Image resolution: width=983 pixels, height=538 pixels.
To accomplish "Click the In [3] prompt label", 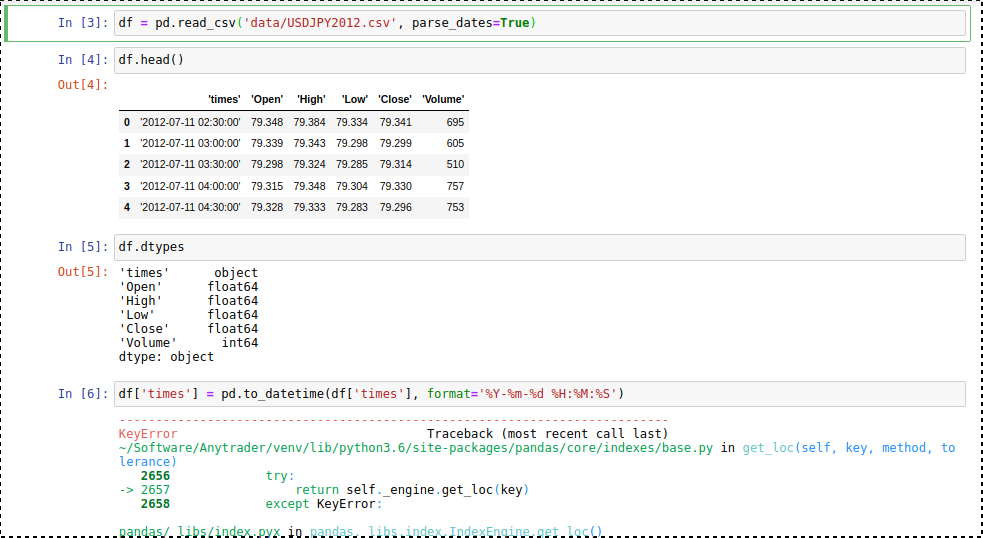I will pos(83,23).
